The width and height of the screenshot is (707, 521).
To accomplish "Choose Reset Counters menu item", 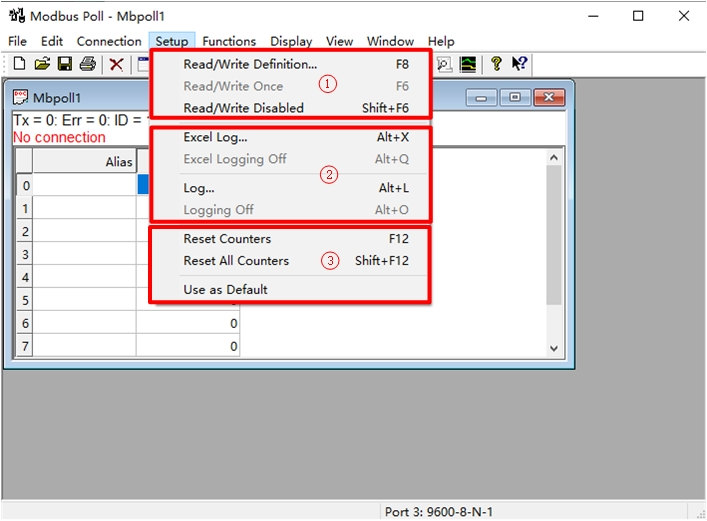I will pyautogui.click(x=290, y=239).
